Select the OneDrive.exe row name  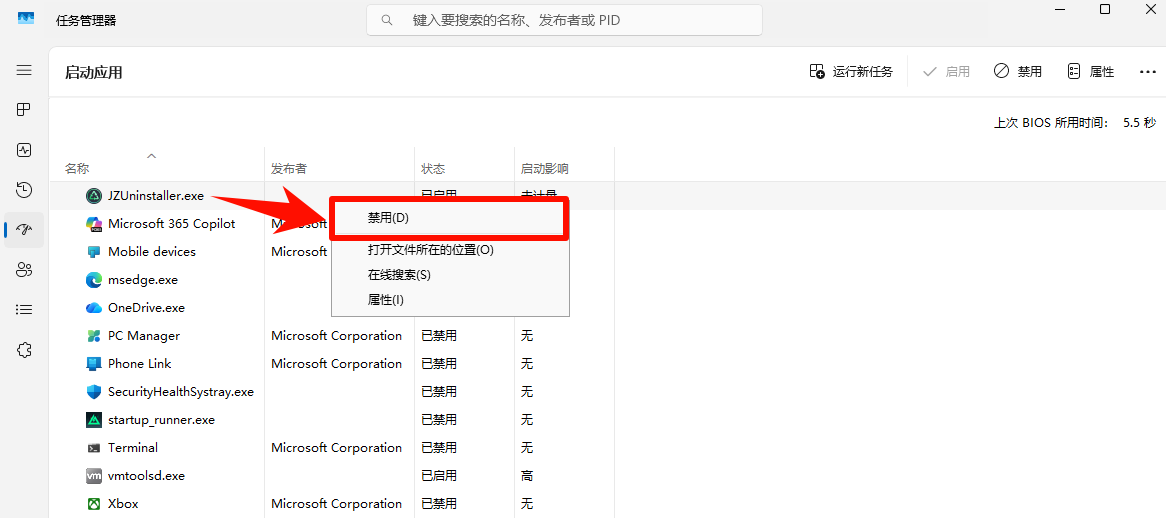(146, 308)
